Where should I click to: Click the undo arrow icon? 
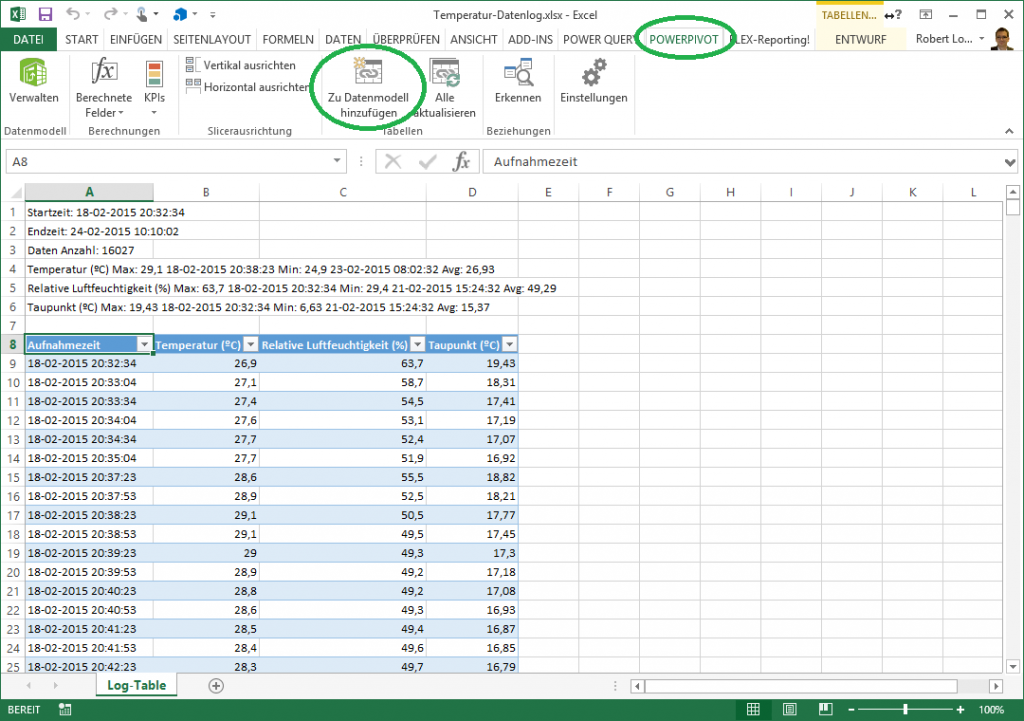coord(74,14)
